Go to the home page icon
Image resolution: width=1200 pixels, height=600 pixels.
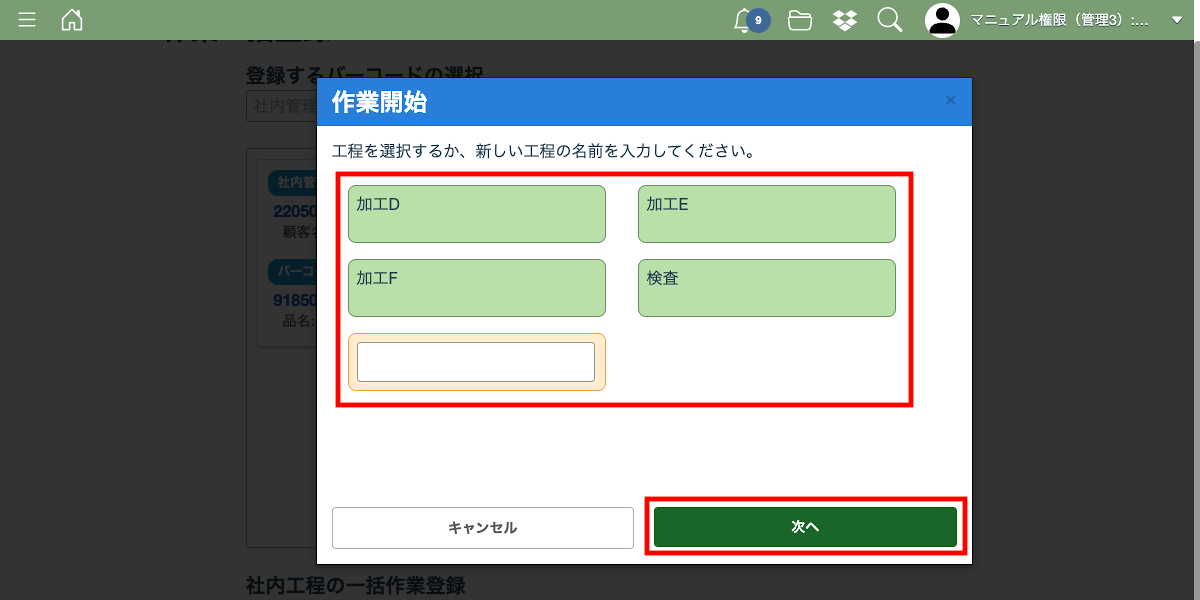click(72, 20)
